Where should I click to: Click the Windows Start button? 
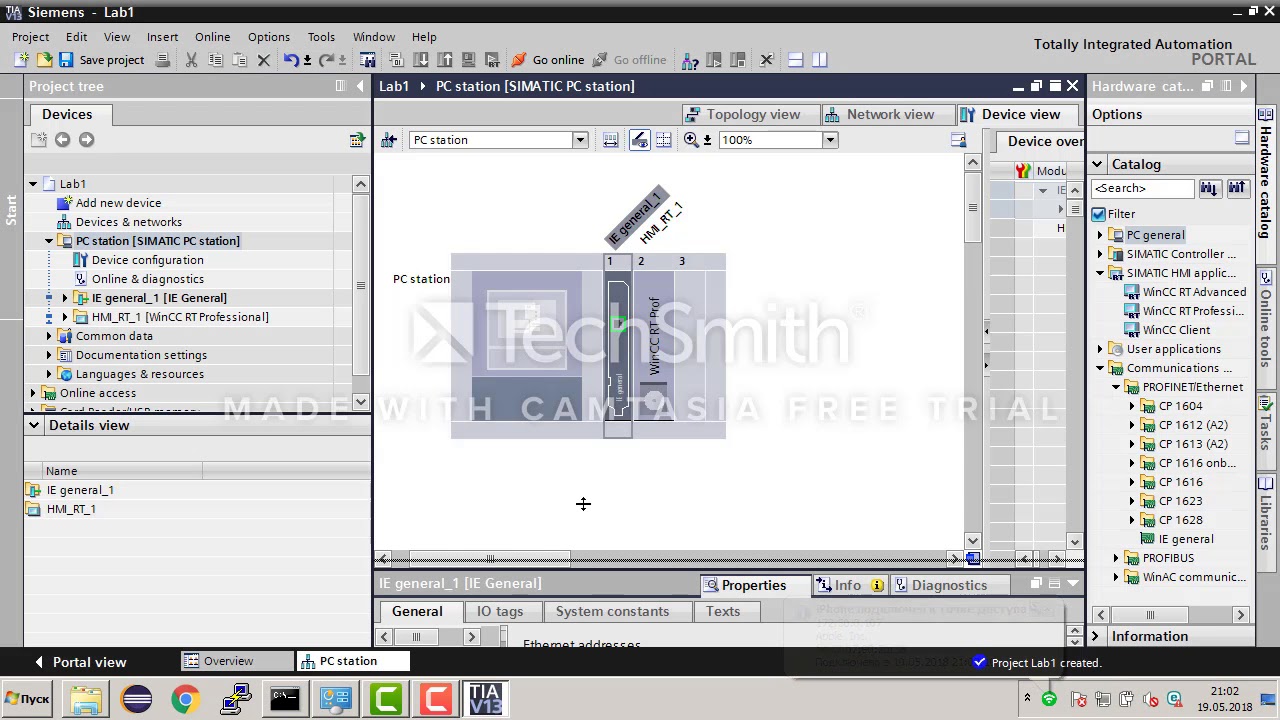click(28, 698)
